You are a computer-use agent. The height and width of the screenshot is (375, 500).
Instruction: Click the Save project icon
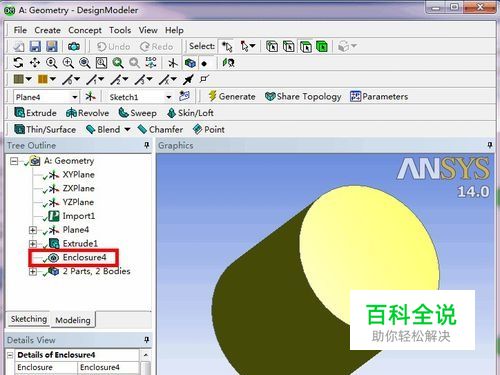click(35, 46)
